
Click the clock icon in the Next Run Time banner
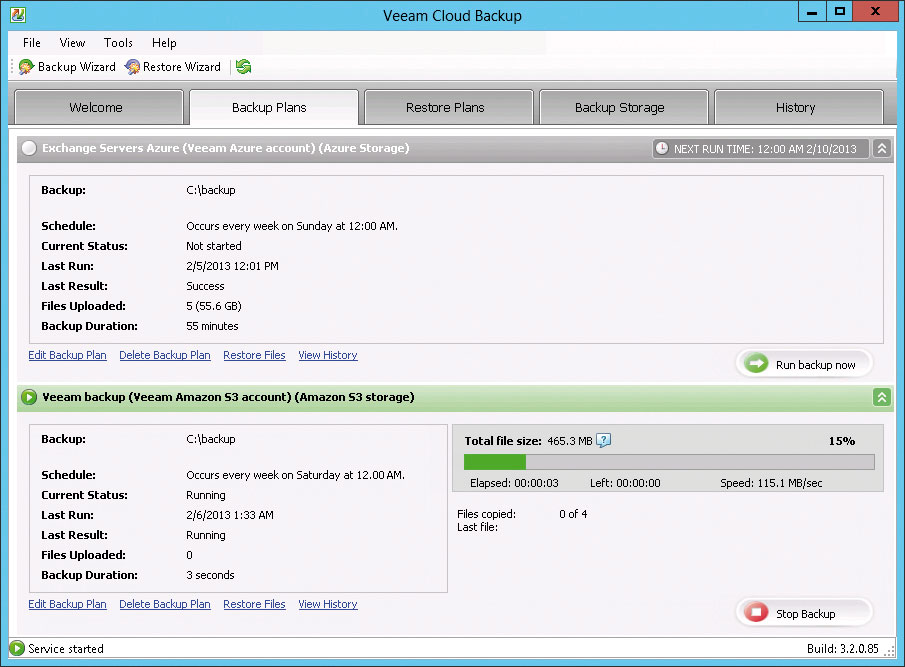[x=661, y=147]
